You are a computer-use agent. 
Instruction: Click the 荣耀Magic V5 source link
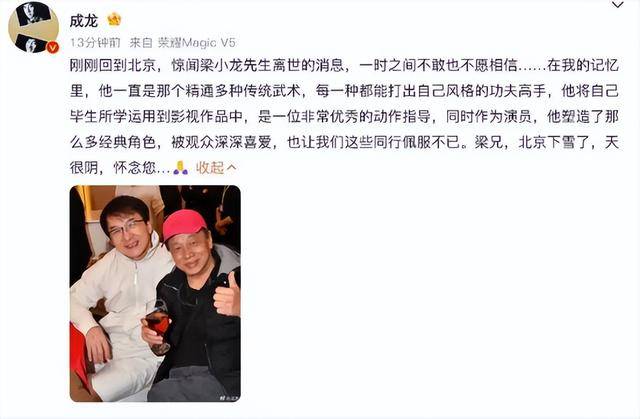tap(197, 42)
